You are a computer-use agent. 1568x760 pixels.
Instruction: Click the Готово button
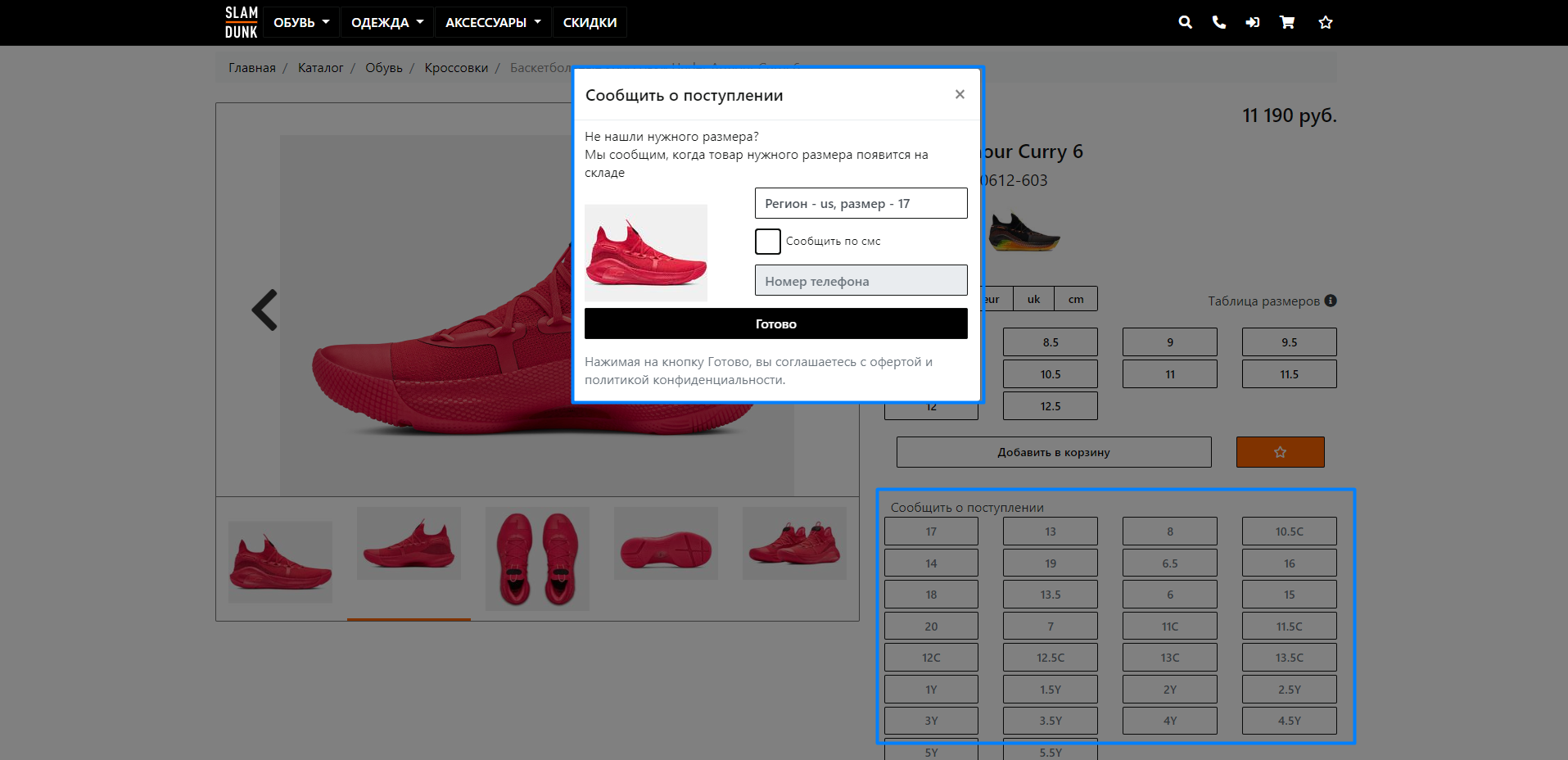[x=776, y=323]
